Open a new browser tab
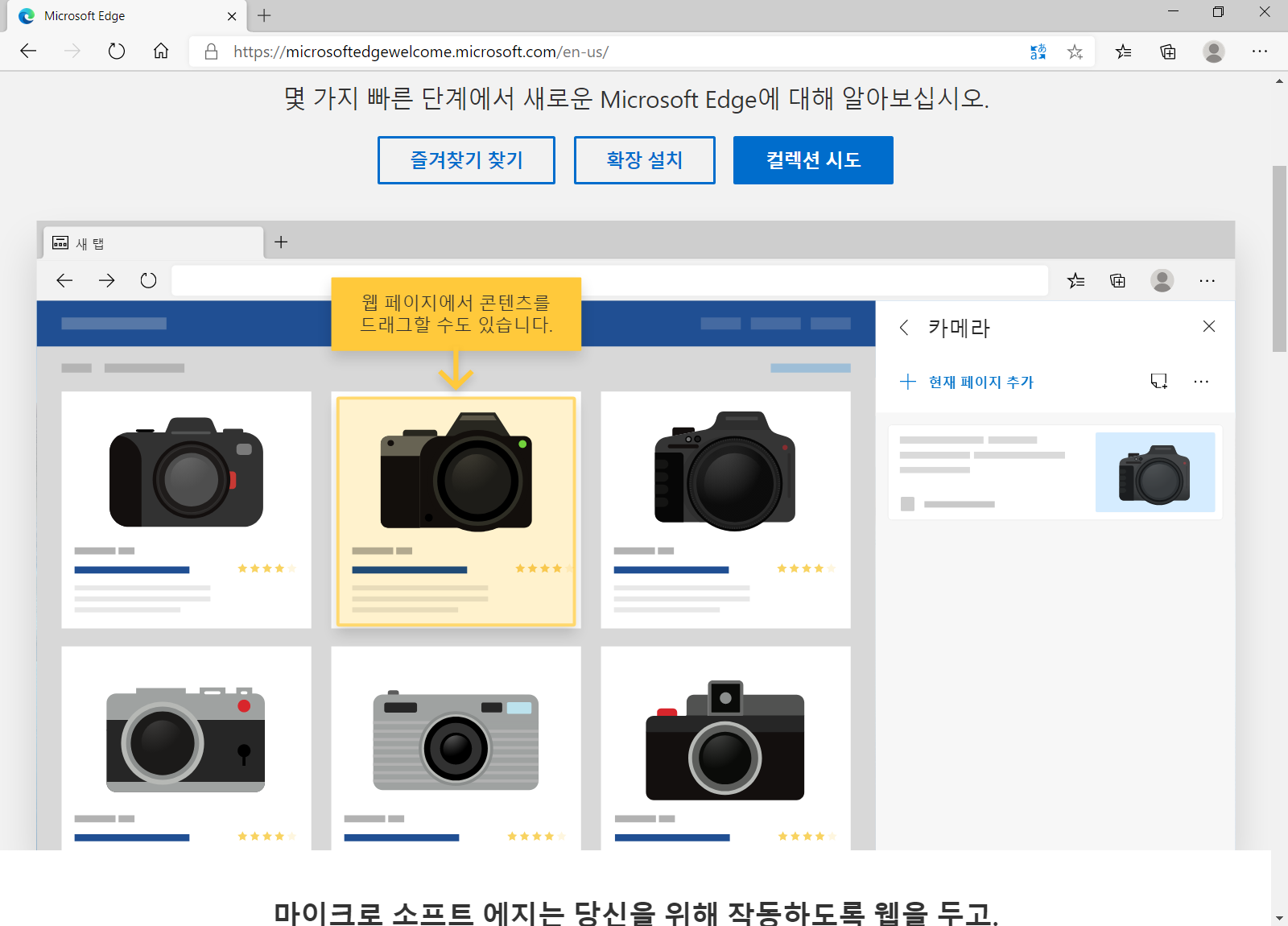The width and height of the screenshot is (1288, 926). [264, 15]
